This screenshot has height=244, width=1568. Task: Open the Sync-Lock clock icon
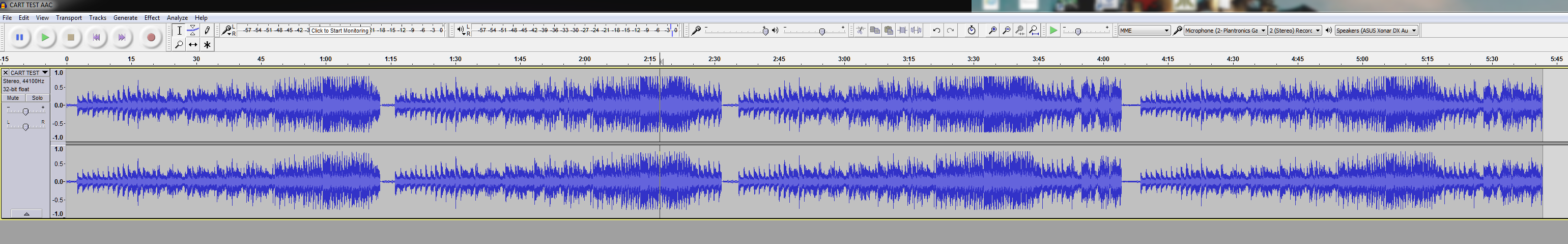972,31
